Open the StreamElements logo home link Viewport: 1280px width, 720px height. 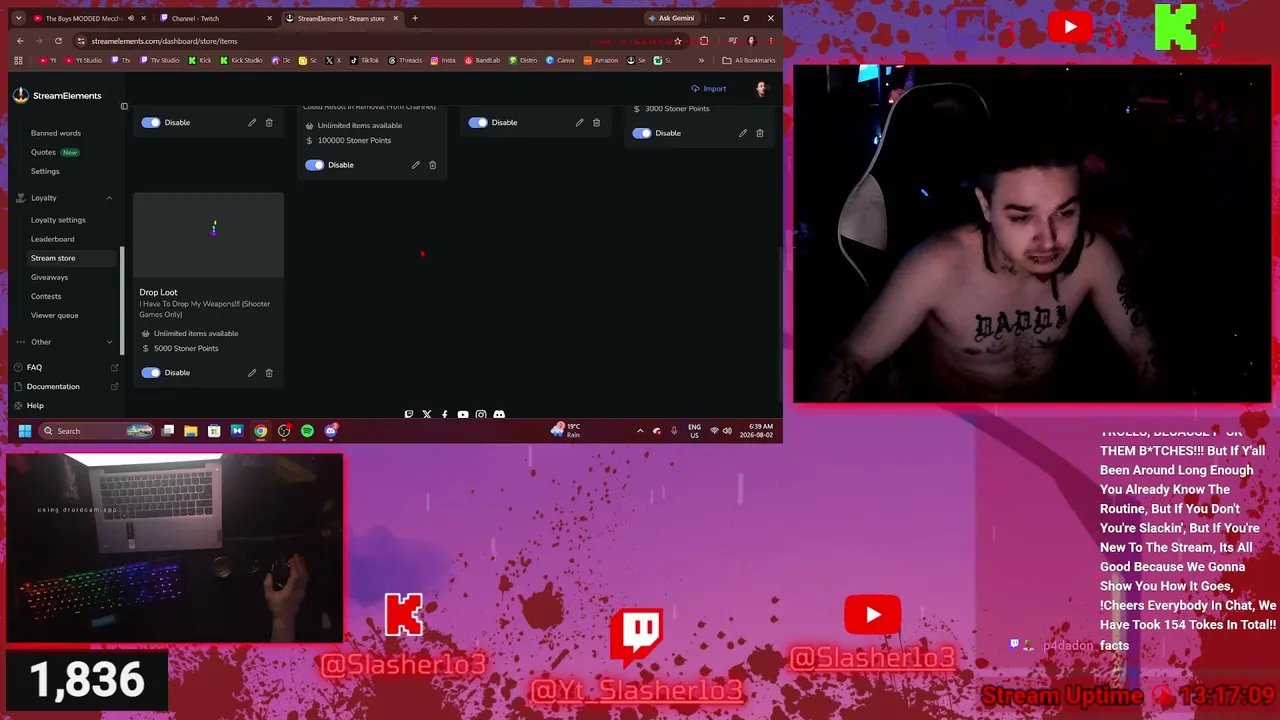57,96
